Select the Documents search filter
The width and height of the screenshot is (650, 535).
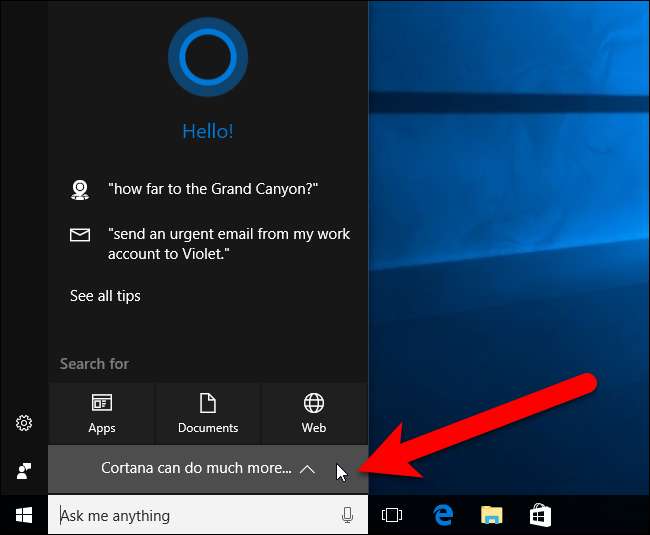[208, 413]
